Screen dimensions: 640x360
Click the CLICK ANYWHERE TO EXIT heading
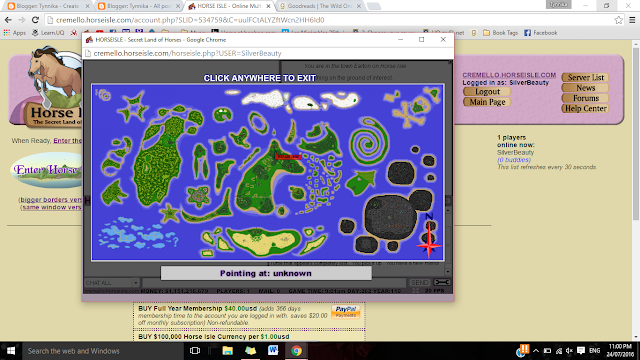(x=260, y=78)
